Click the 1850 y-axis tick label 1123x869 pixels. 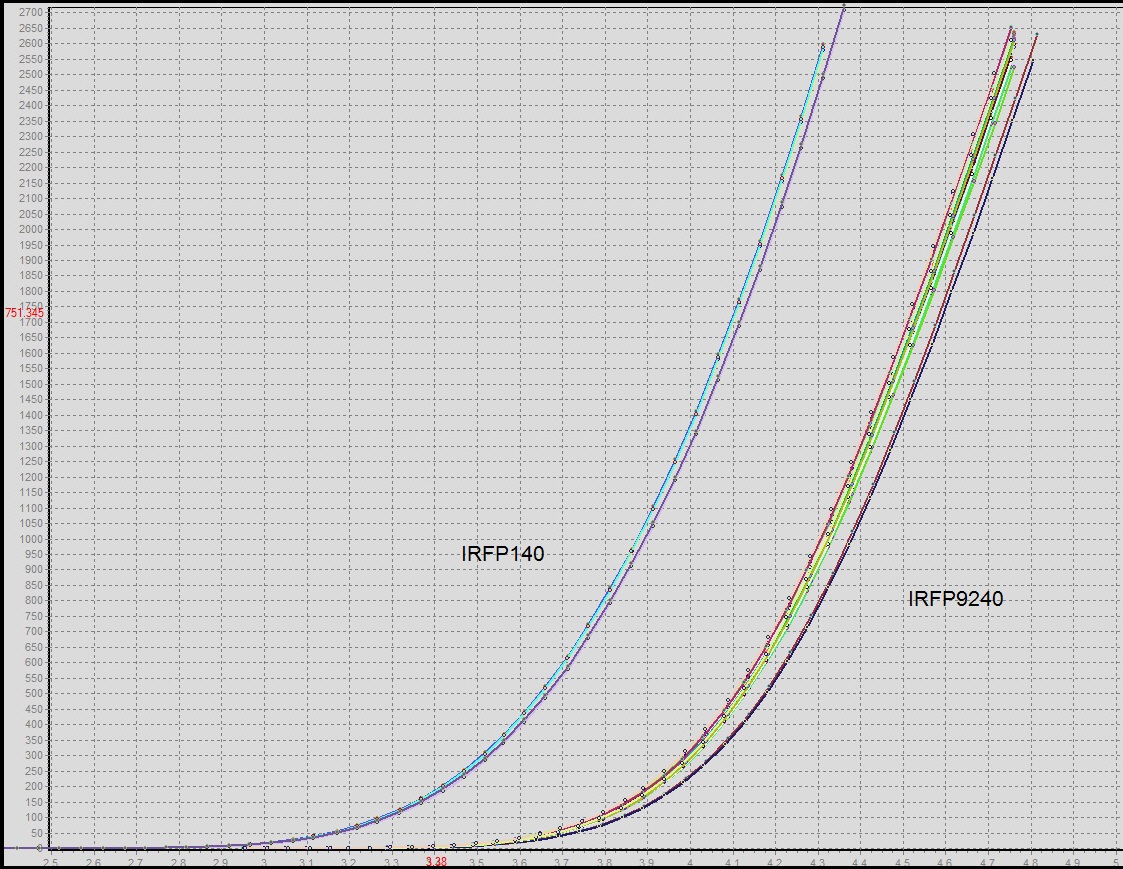click(30, 276)
